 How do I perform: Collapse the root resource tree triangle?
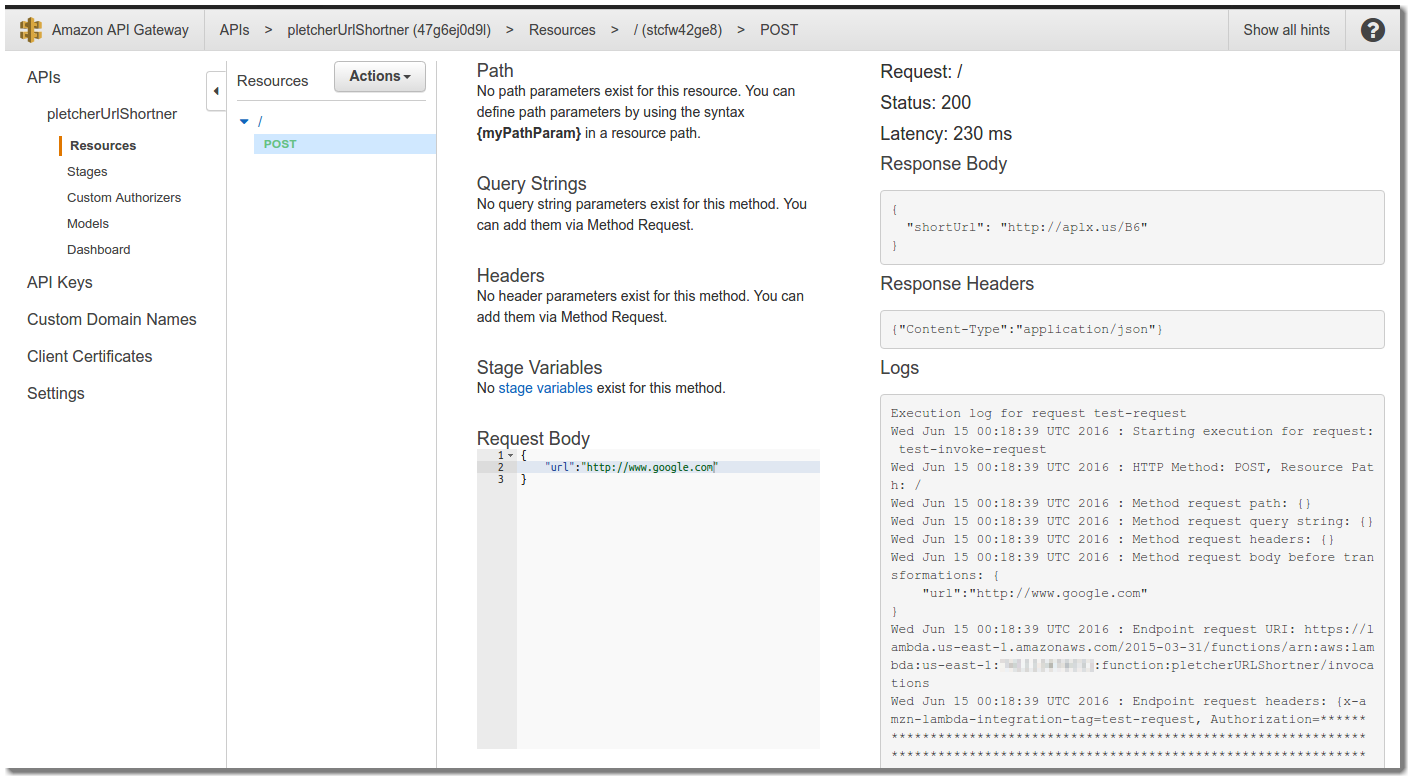[244, 121]
